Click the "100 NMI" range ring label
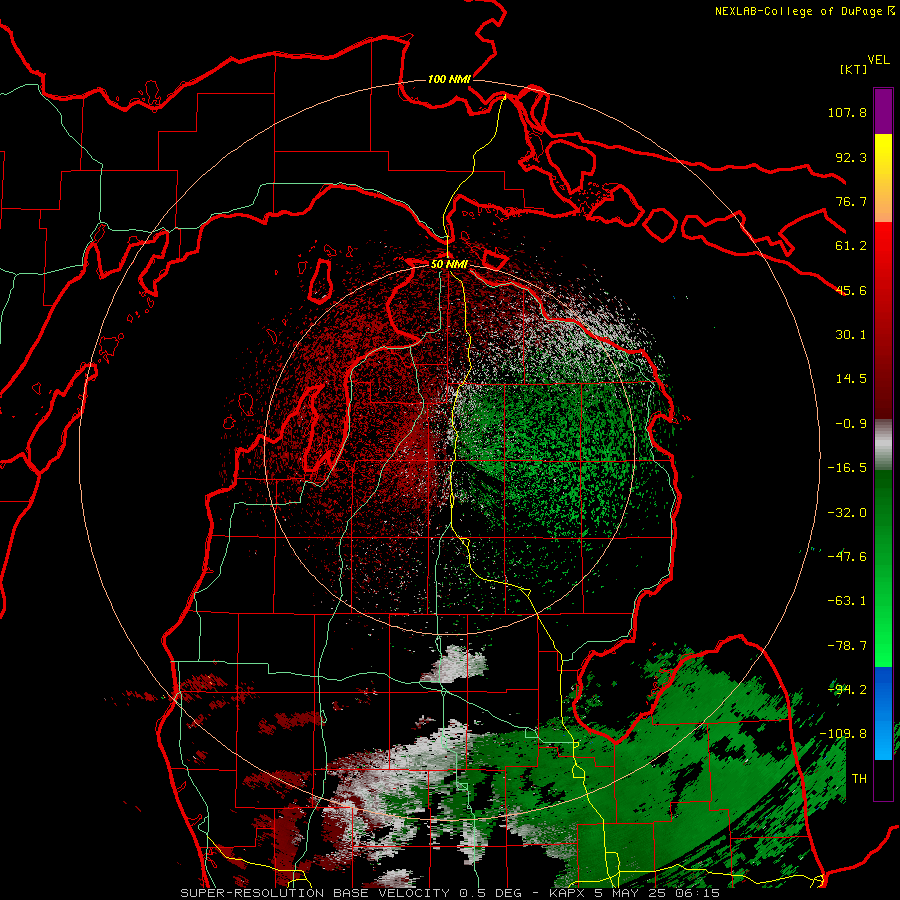 [x=449, y=79]
